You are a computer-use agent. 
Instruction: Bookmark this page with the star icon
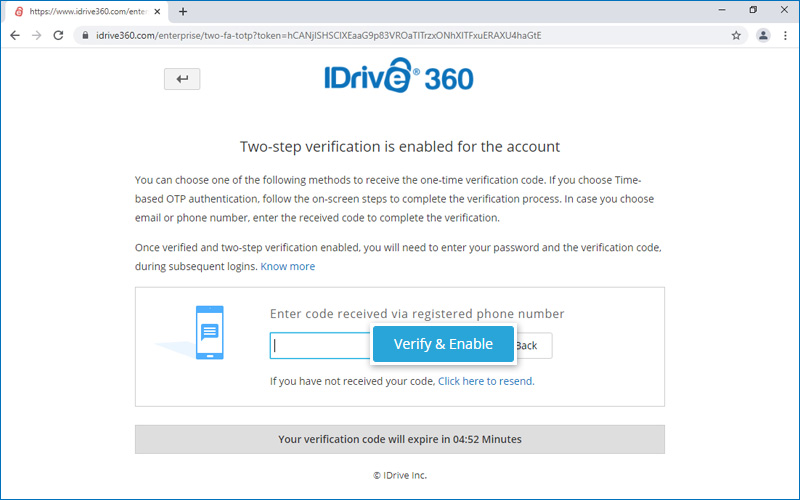[736, 35]
